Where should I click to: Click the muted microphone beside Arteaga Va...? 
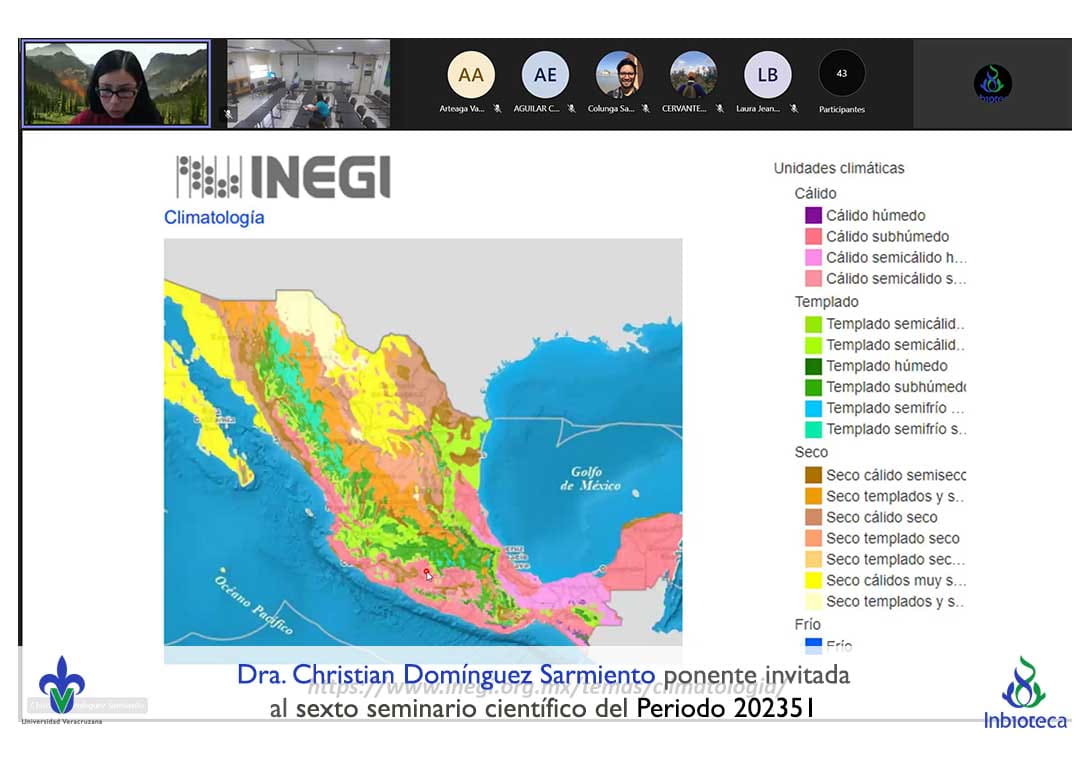[x=497, y=109]
